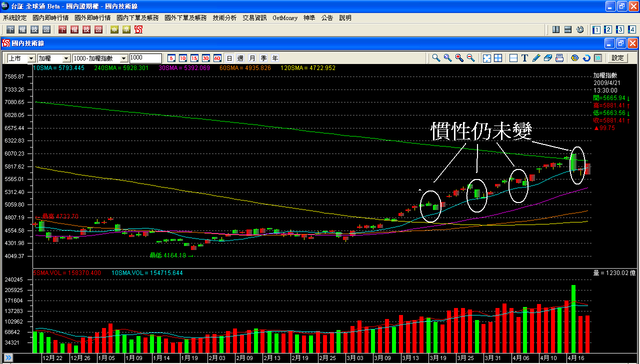Switch chart to weekly 週 period
Viewport: 640px width, 364px height.
(241, 58)
